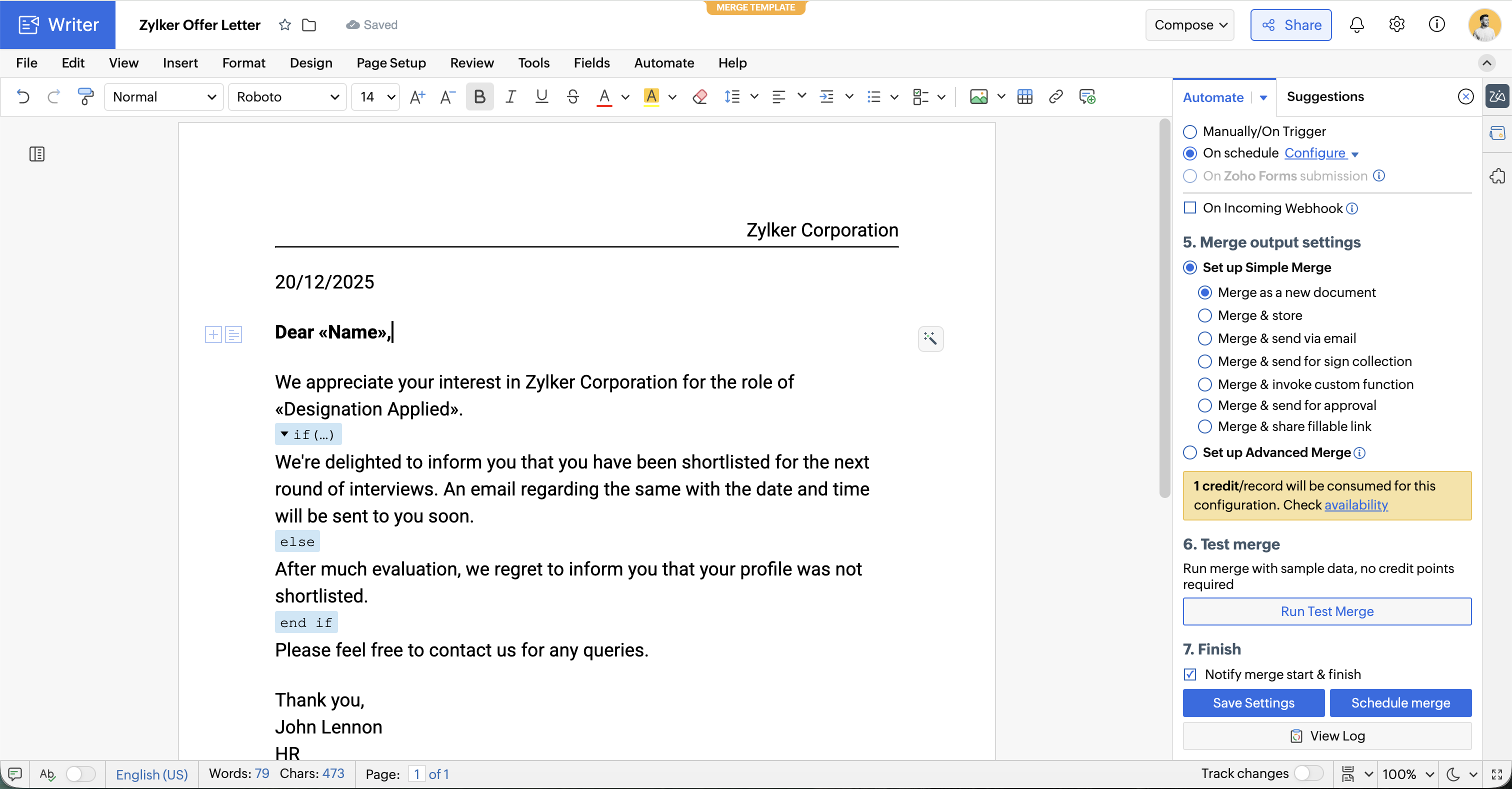Viewport: 1512px width, 789px height.
Task: Click the format painter icon
Action: pos(85,96)
